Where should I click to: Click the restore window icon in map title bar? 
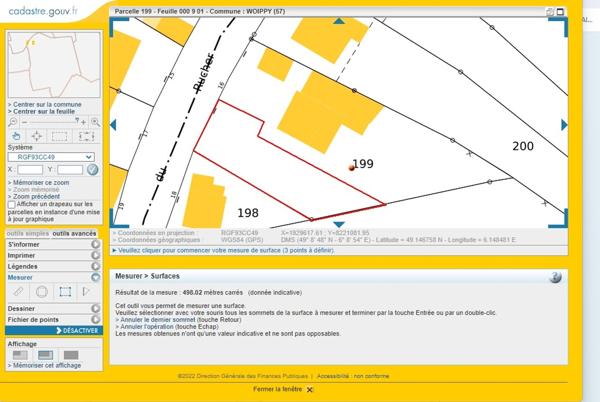click(x=550, y=12)
